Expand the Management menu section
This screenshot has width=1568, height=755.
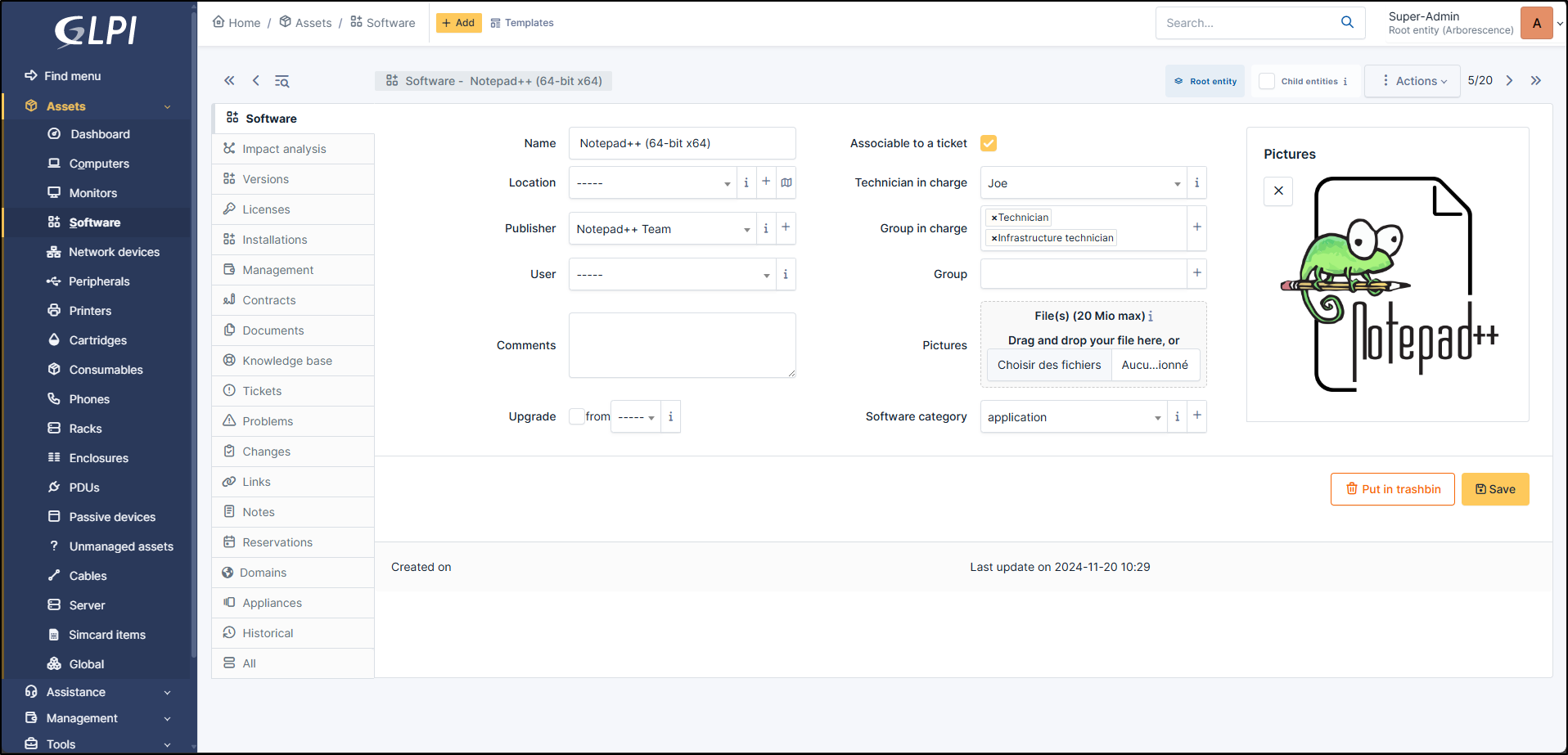coord(97,718)
